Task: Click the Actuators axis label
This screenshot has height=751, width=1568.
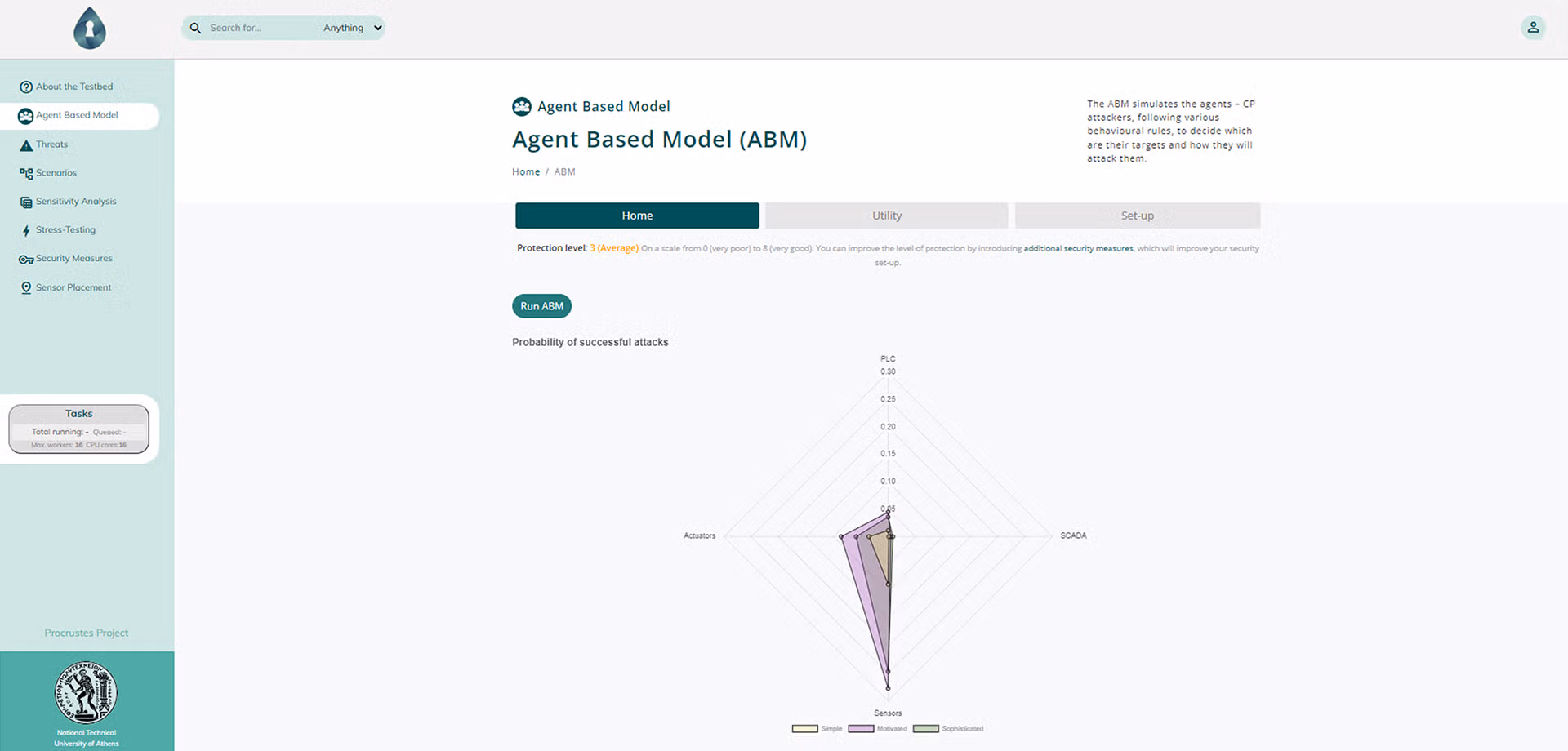Action: pos(699,536)
